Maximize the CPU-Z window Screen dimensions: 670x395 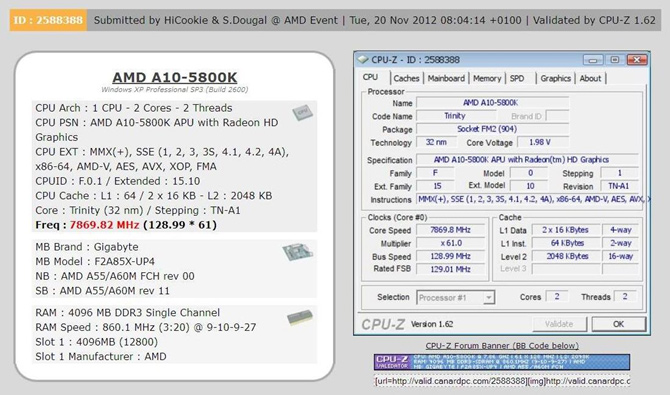[x=615, y=60]
